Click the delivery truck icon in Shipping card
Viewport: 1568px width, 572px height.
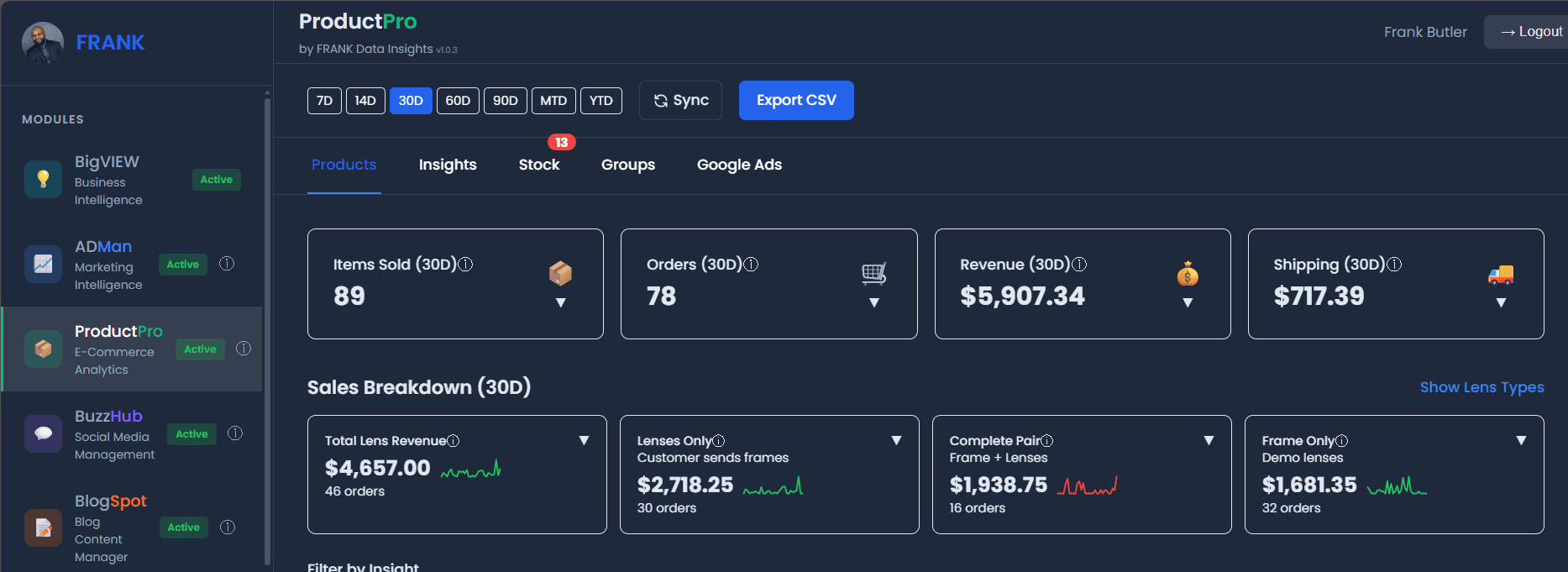1501,274
